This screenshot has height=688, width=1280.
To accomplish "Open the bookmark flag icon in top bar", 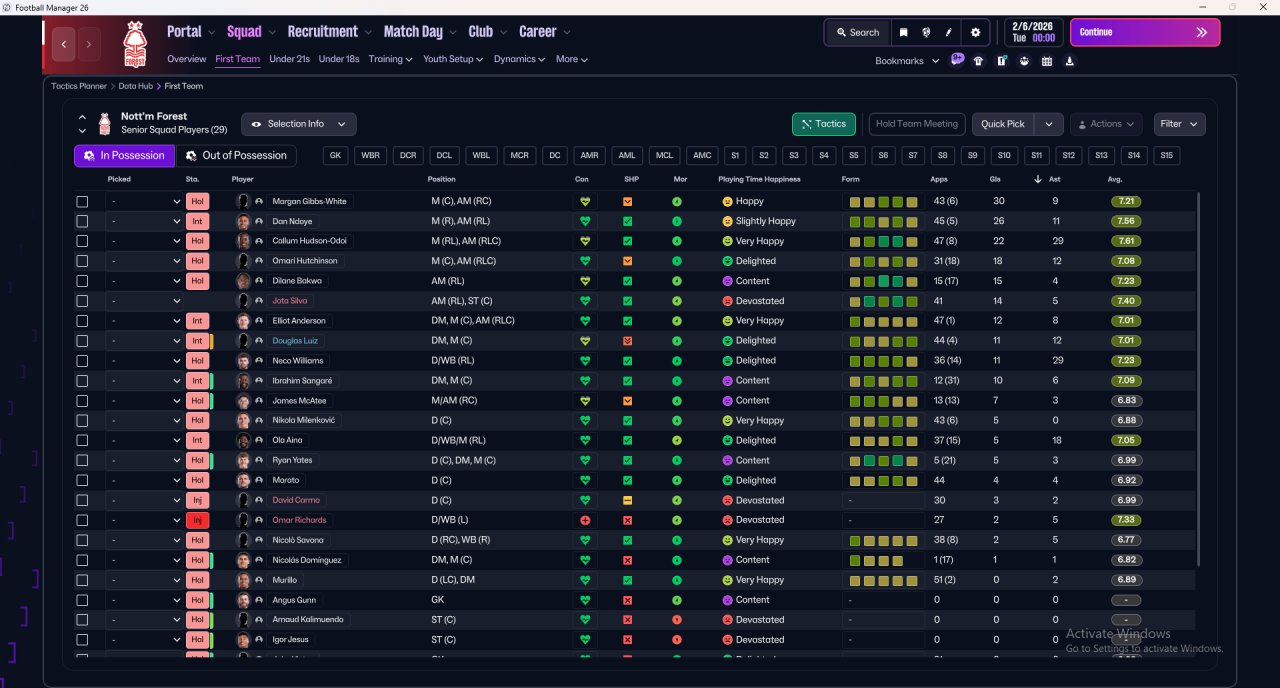I will (x=903, y=32).
